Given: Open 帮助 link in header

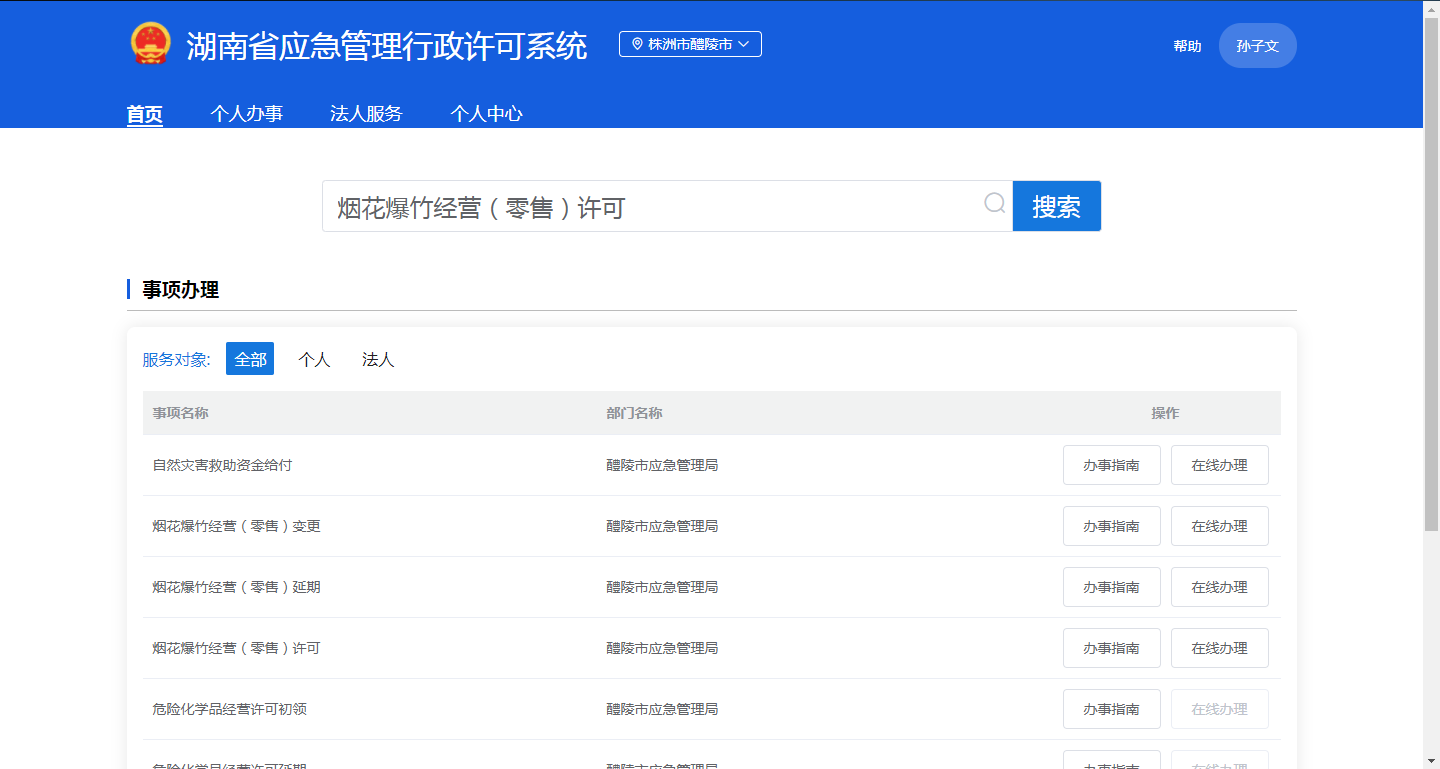Looking at the screenshot, I should 1187,46.
